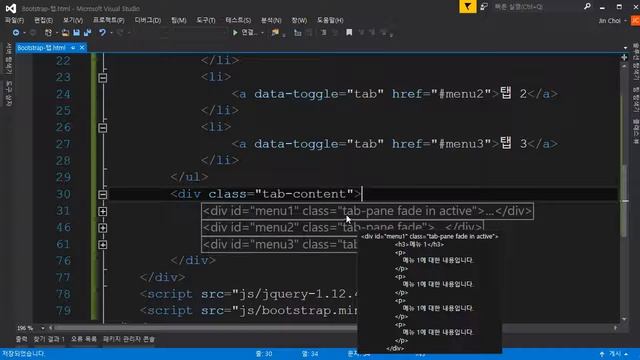
Task: Open the 출력 output panel tab
Action: click(21, 339)
